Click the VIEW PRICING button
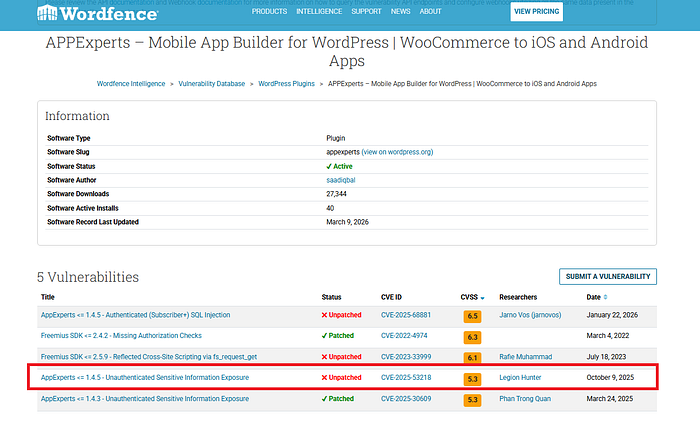The image size is (700, 435). coord(537,11)
